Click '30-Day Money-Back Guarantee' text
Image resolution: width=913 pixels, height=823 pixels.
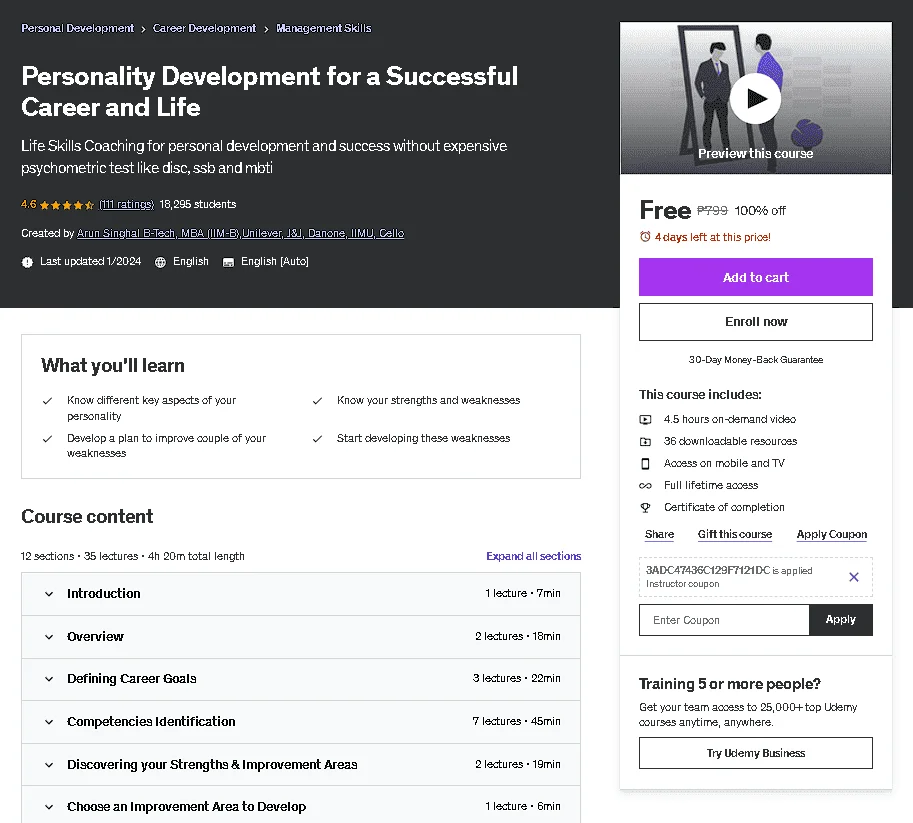click(x=756, y=360)
